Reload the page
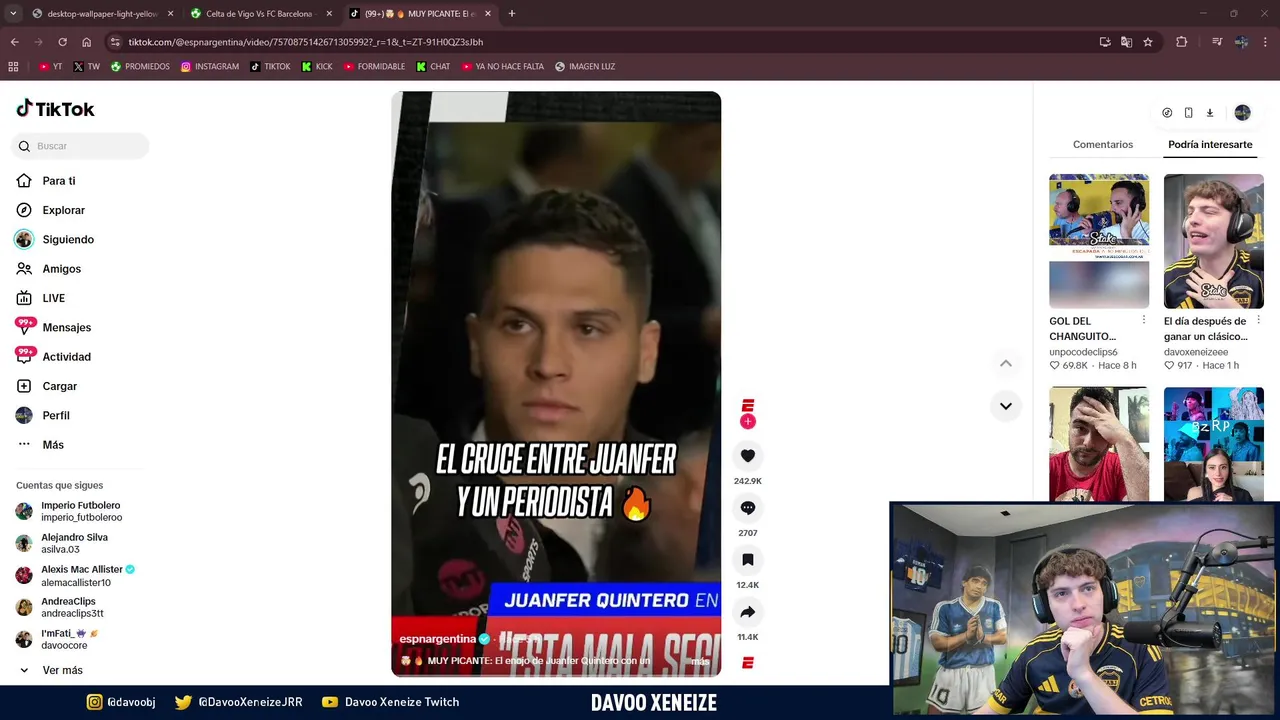Screen dimensions: 1280x720 coord(62,42)
